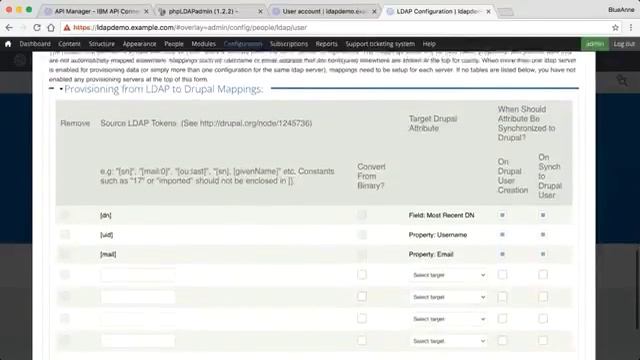Switch to the API Manager tab
Viewport: 640px width, 360px height.
pyautogui.click(x=96, y=11)
